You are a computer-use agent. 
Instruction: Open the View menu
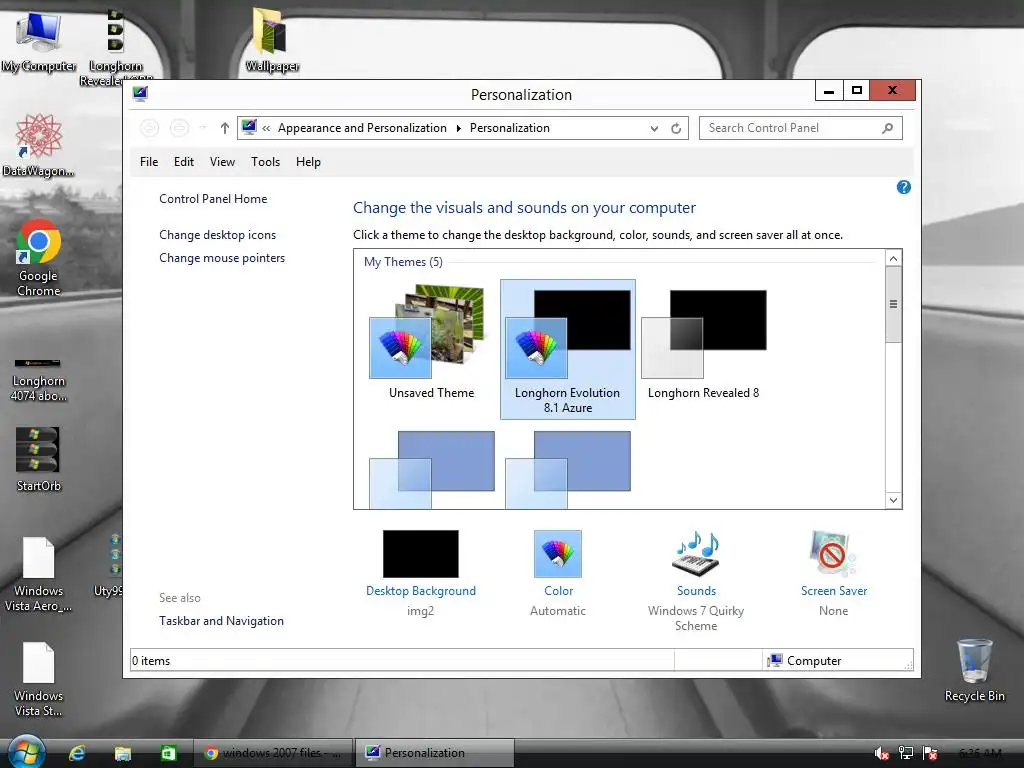(x=222, y=162)
